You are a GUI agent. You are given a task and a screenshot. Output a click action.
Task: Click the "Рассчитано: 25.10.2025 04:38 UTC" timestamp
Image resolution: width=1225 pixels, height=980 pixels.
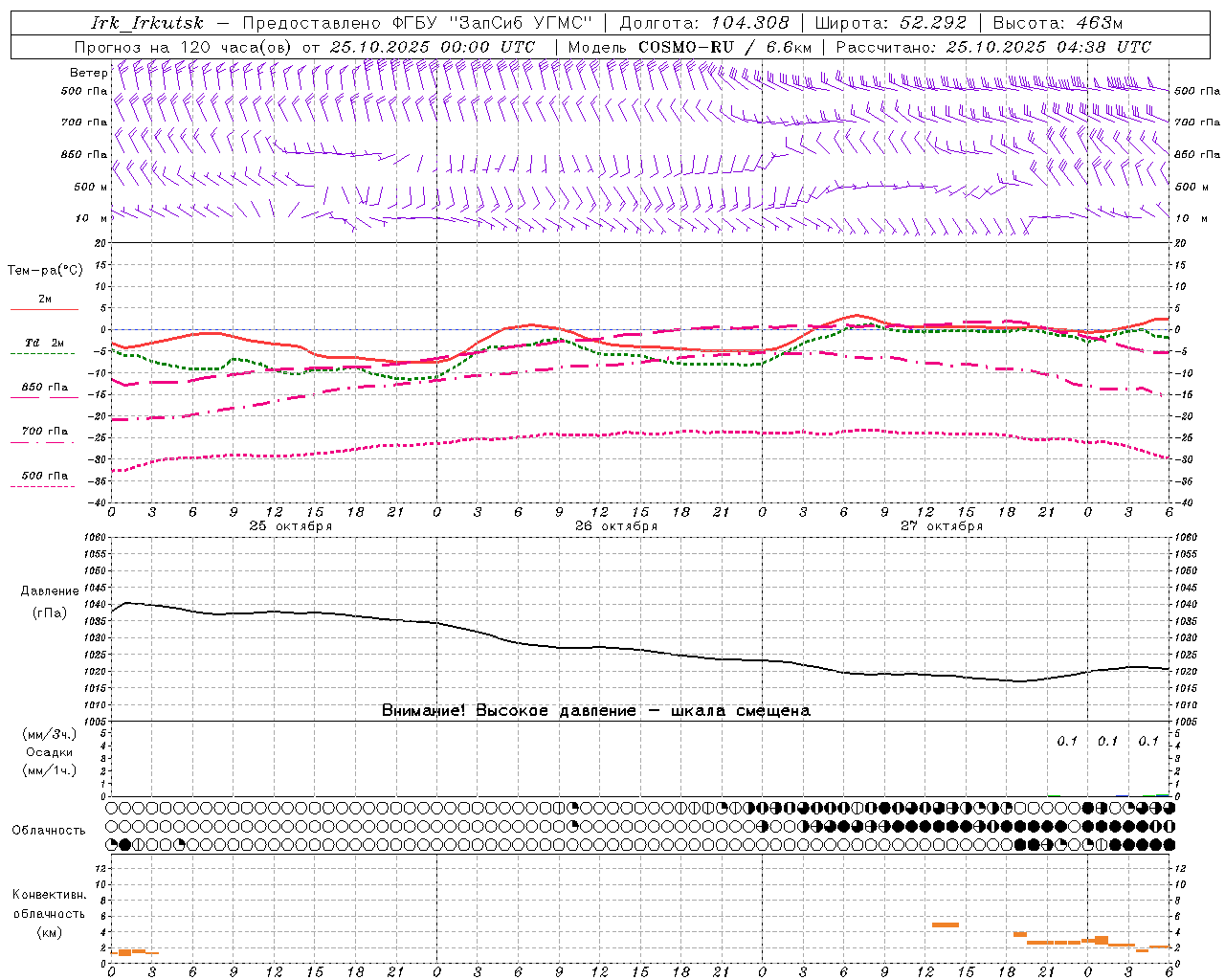993,47
